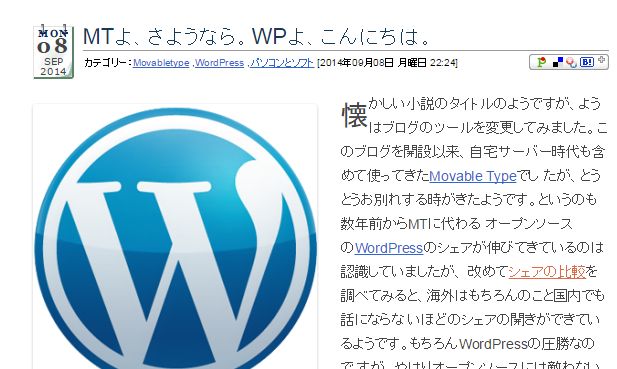Click the drop cap character 懐

point(354,115)
